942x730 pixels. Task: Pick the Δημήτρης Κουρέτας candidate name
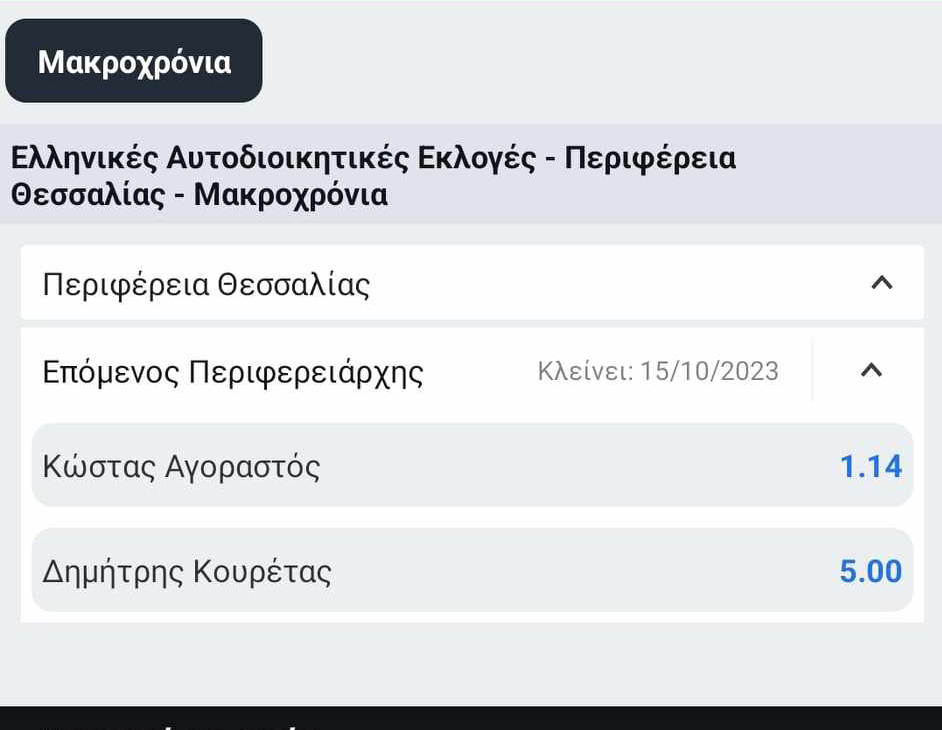tap(187, 572)
